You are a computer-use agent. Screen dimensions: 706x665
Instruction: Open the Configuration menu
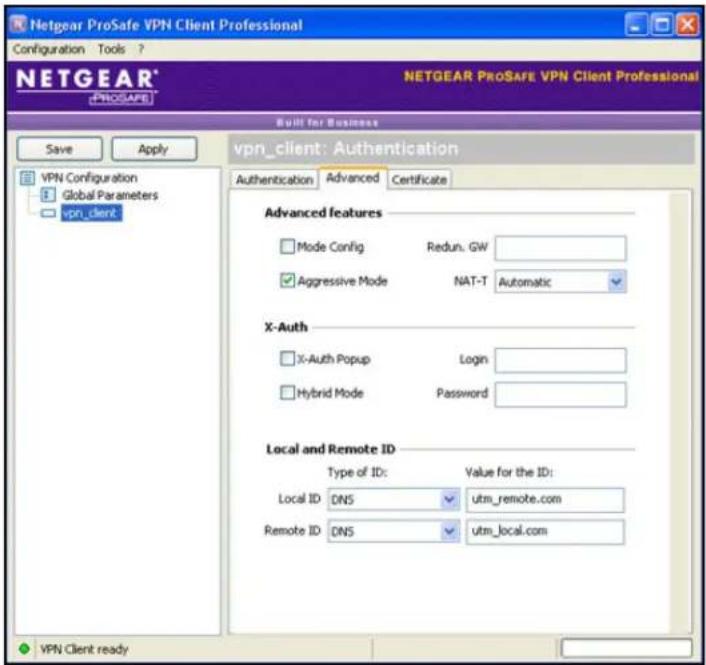coord(49,49)
